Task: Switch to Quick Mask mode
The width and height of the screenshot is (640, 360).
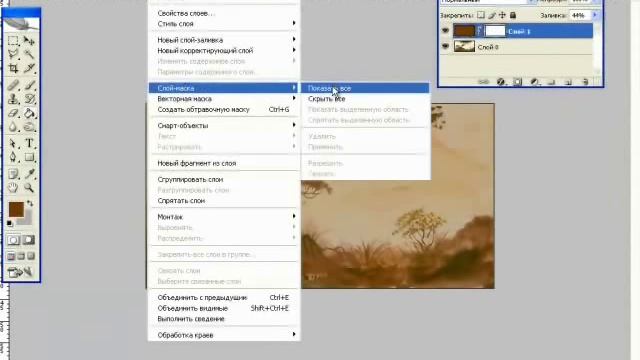Action: point(29,240)
